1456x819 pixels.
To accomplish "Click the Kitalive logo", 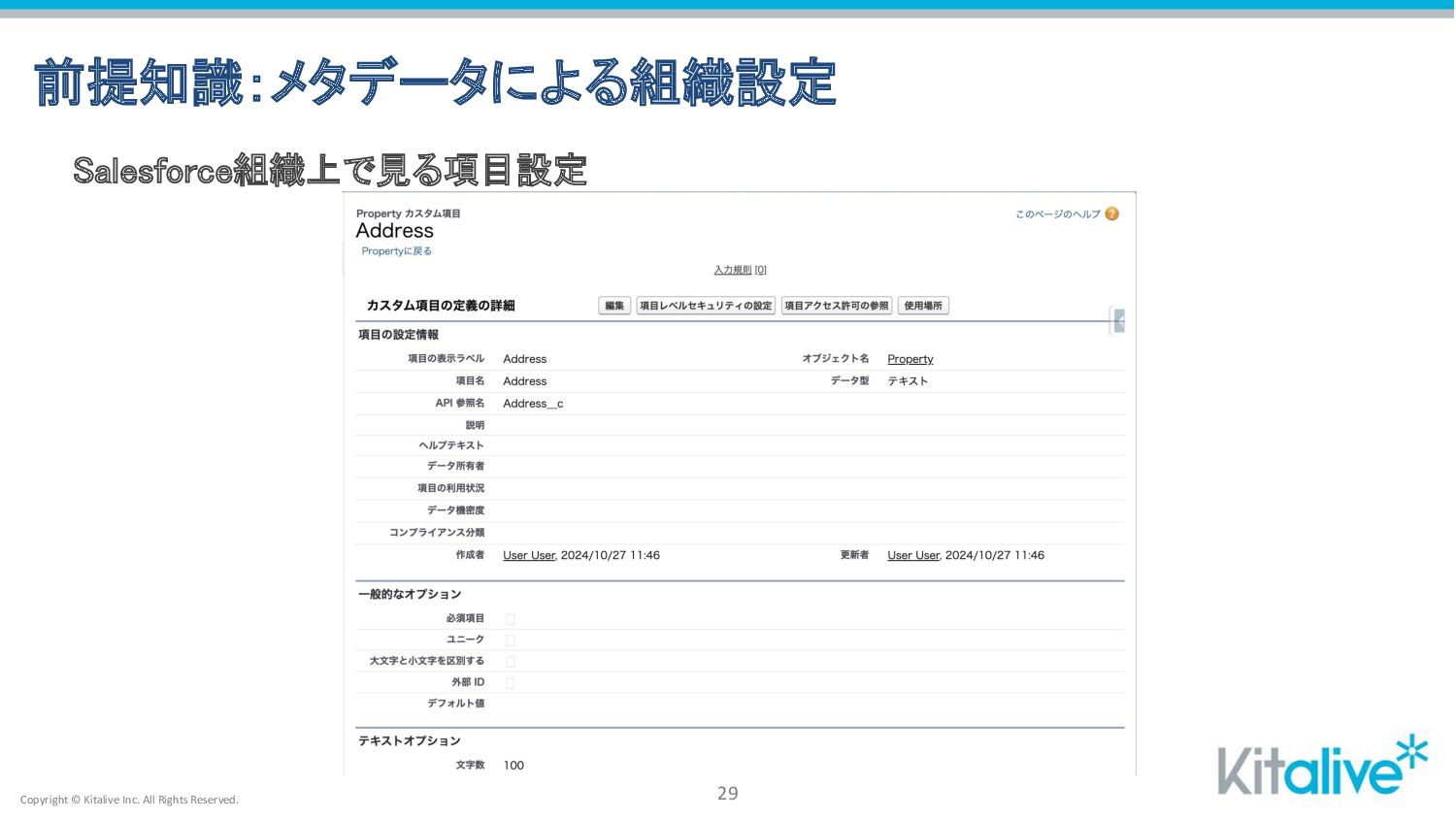I will [1323, 766].
